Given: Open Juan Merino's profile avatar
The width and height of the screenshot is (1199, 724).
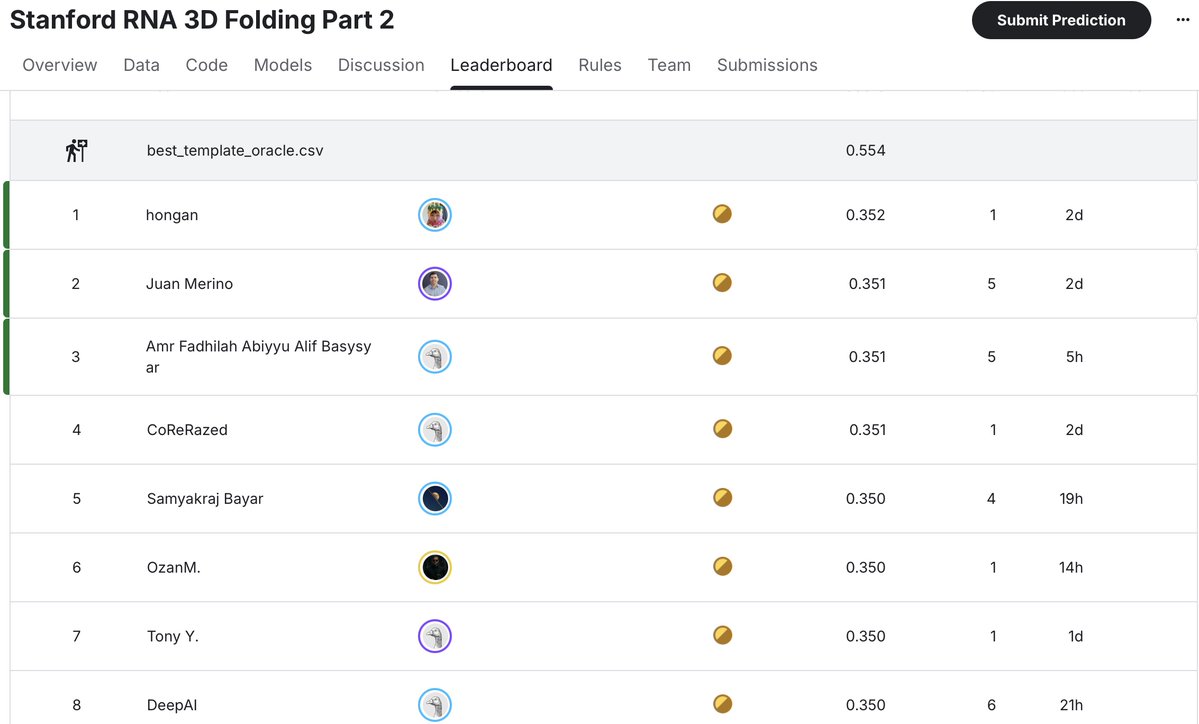Looking at the screenshot, I should tap(434, 284).
